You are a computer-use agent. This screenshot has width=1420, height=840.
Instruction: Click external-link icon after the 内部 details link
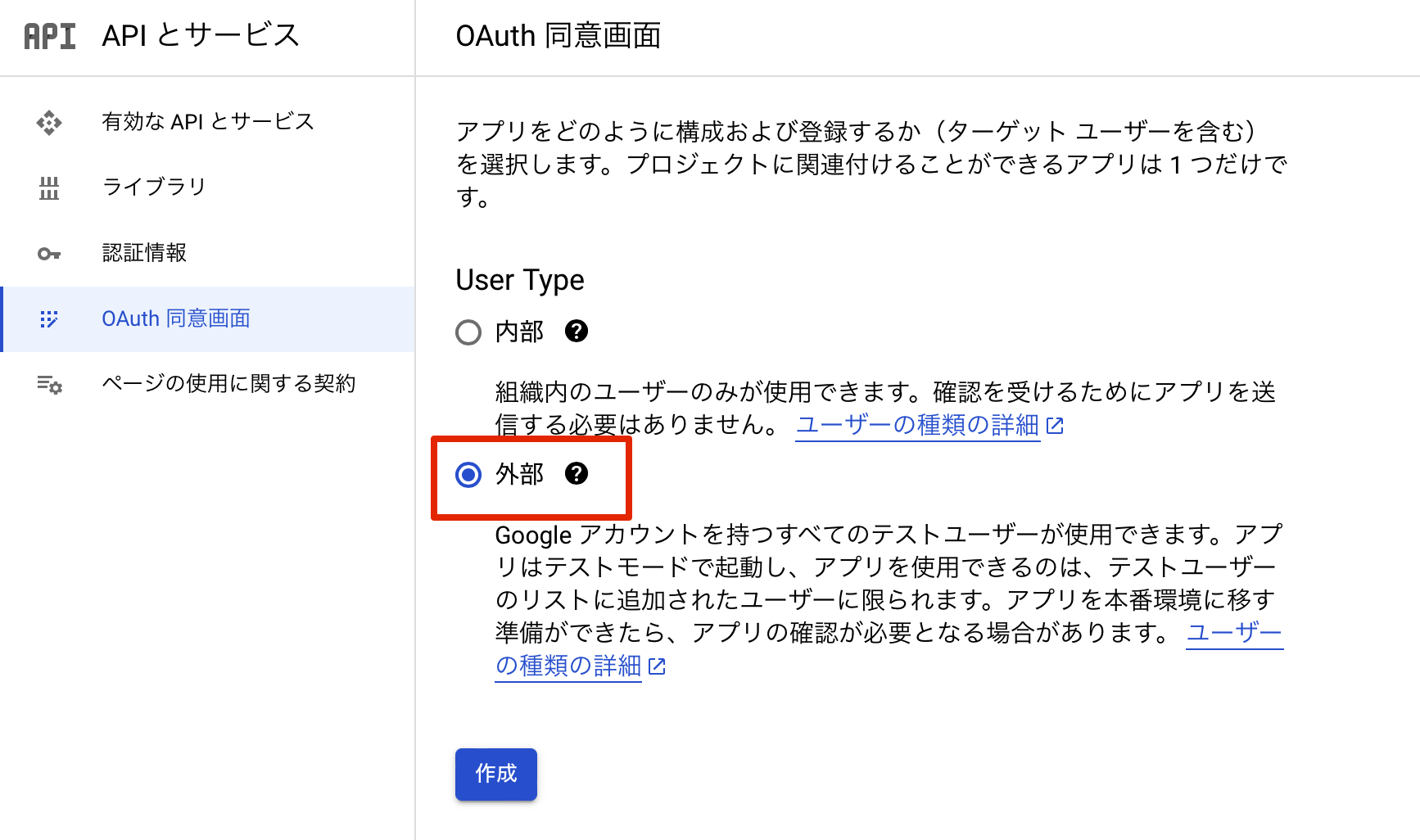pos(1055,426)
